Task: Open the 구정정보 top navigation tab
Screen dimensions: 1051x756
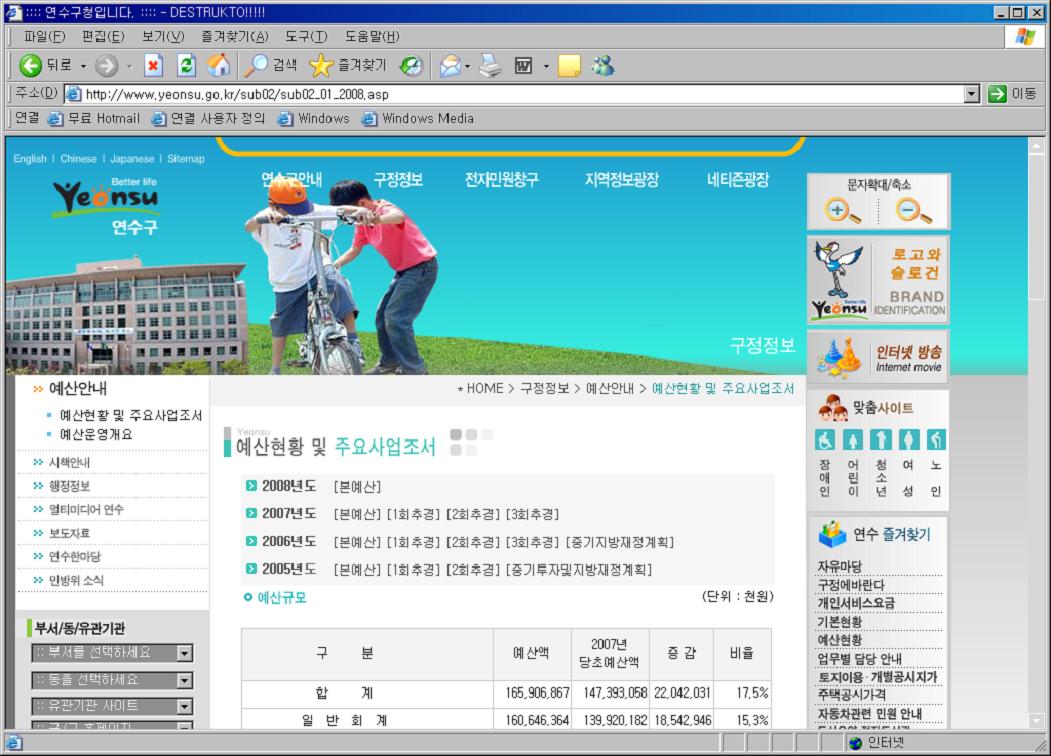Action: [x=398, y=179]
